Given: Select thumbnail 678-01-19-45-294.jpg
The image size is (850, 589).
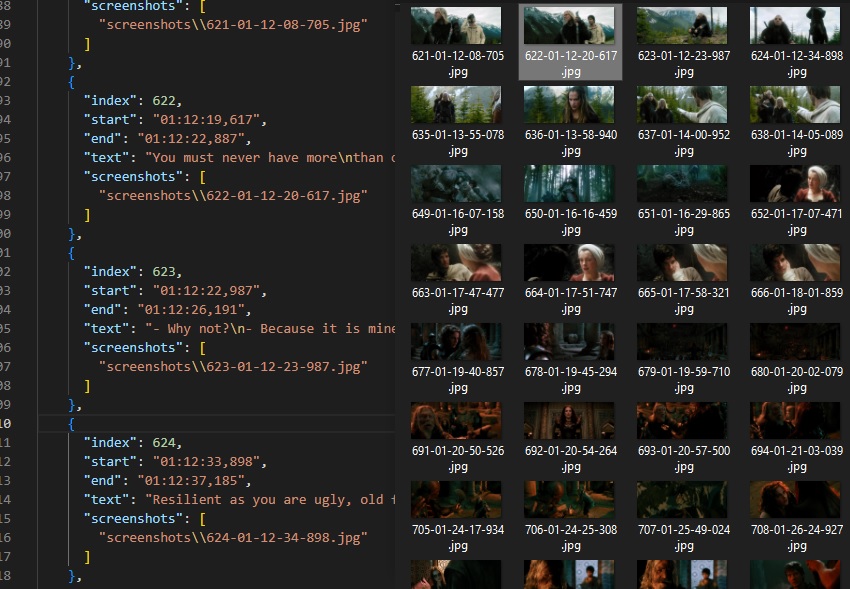Looking at the screenshot, I should coord(569,342).
